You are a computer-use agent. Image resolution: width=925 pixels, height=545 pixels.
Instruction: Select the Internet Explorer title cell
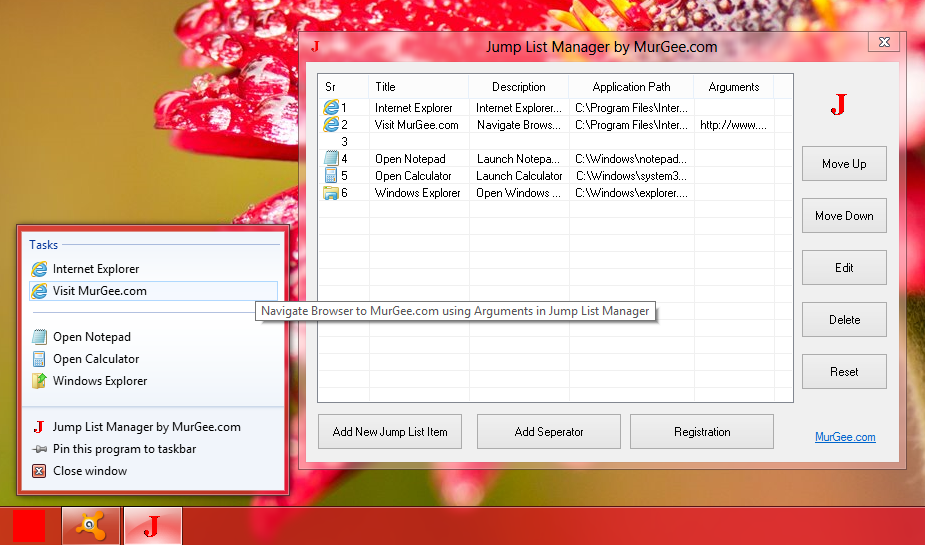(x=419, y=107)
